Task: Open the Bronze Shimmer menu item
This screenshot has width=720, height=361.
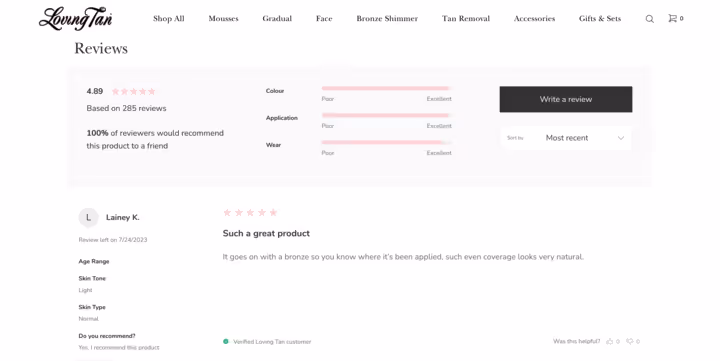Action: [x=387, y=18]
